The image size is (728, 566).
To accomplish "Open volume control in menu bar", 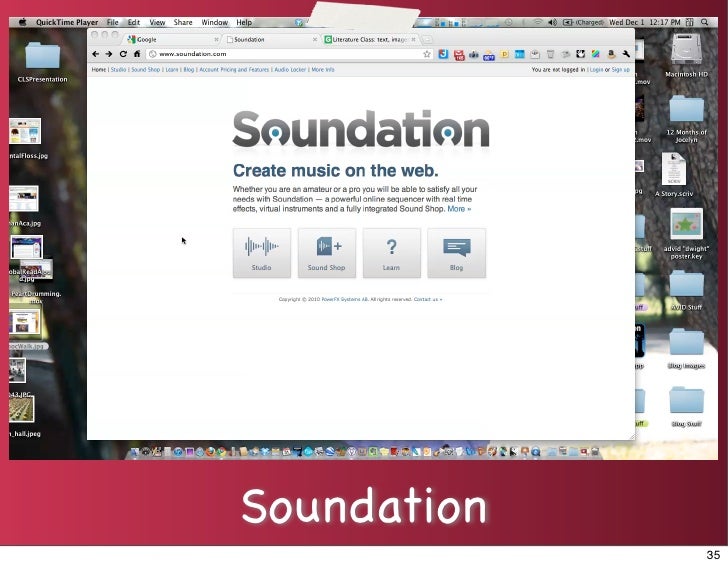I will [552, 22].
